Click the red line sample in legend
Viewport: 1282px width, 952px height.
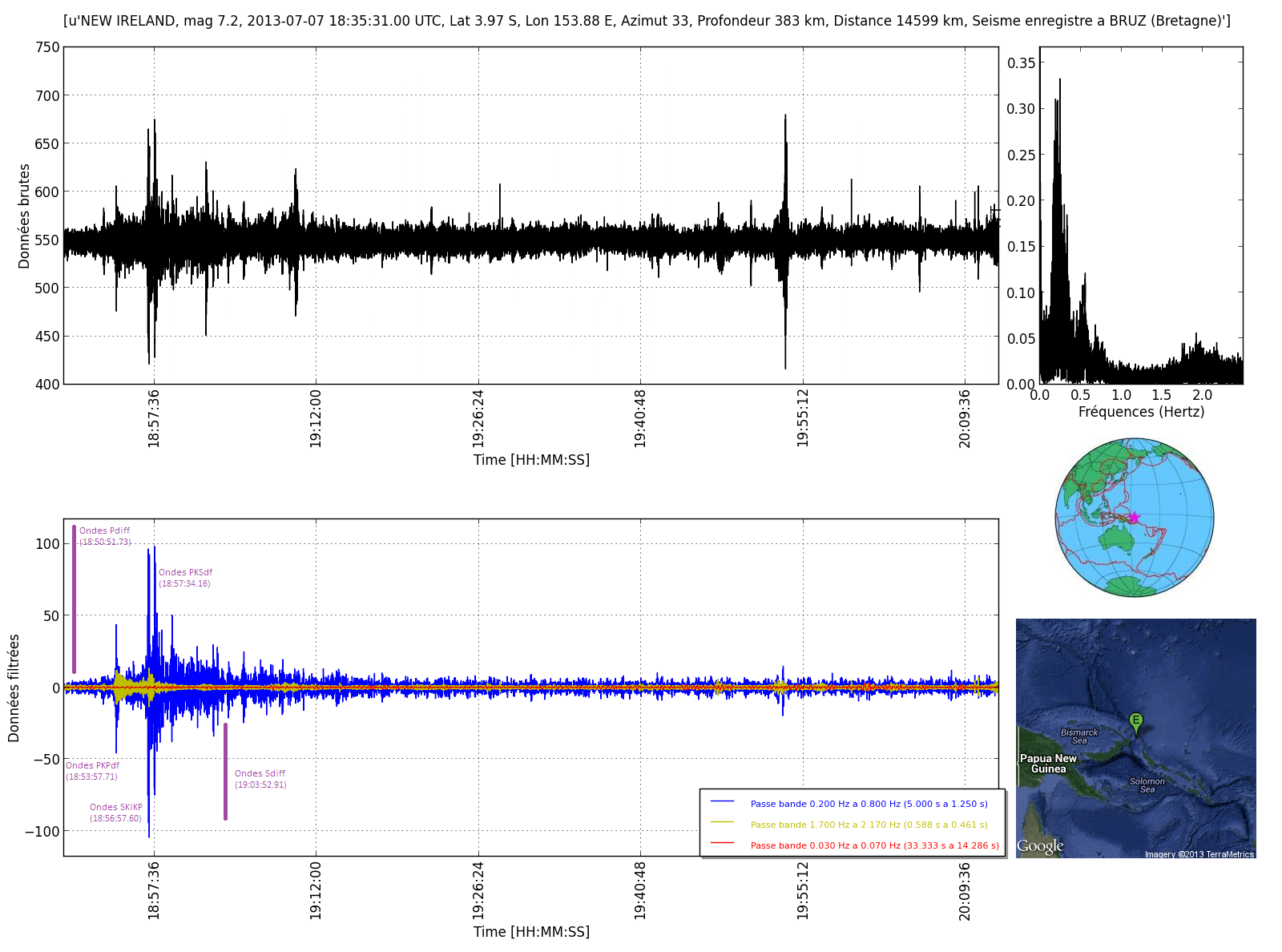coord(722,844)
